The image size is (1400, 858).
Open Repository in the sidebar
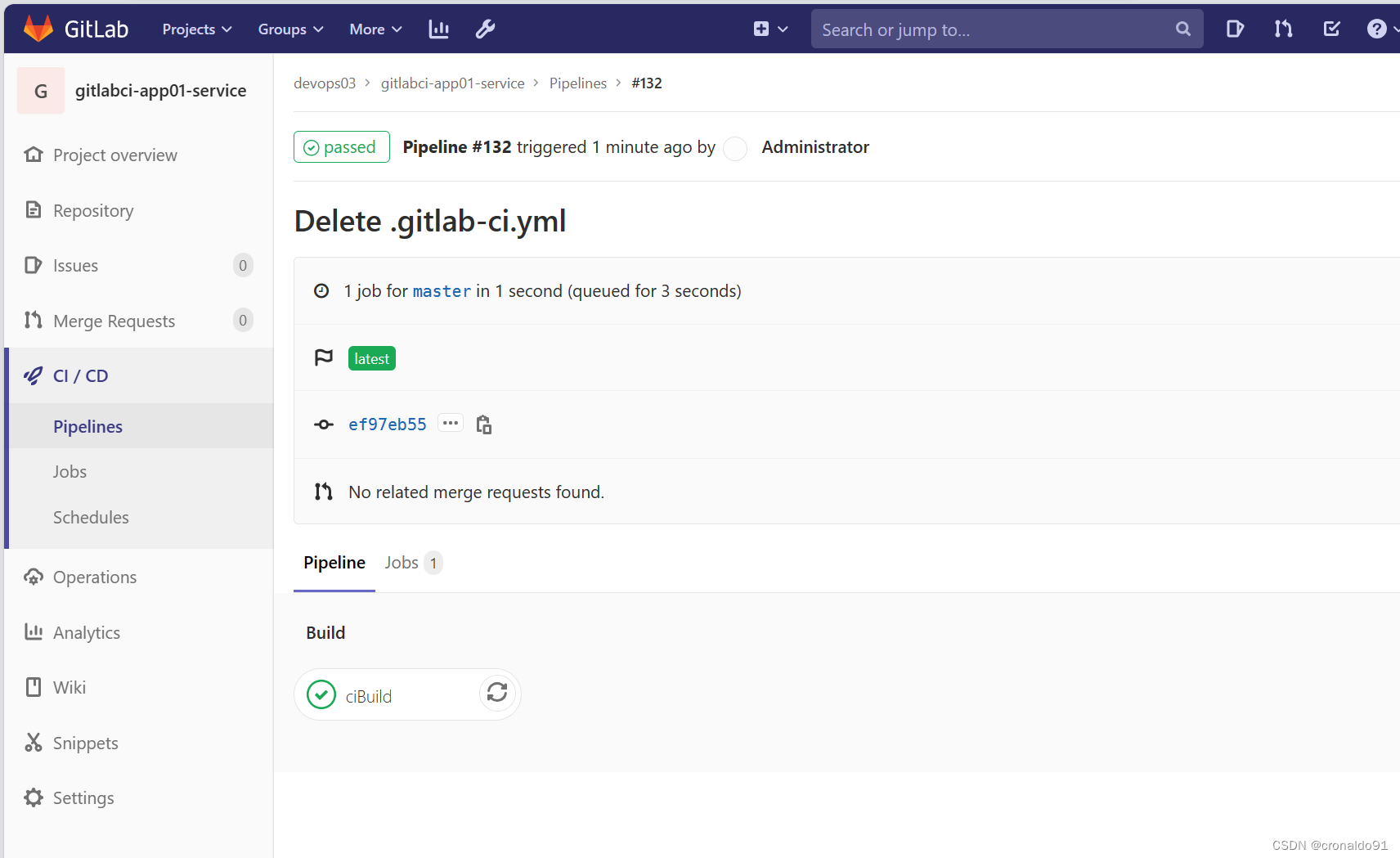[x=93, y=211]
